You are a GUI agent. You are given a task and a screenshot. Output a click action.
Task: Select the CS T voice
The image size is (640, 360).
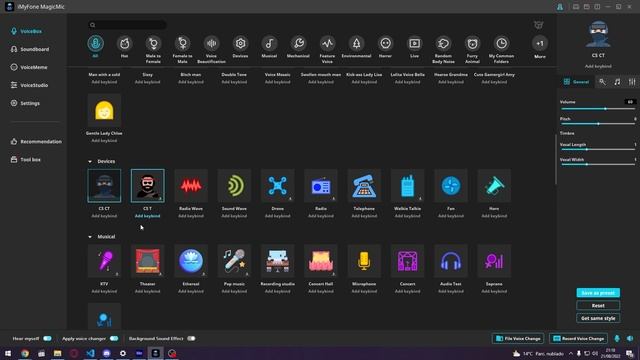pyautogui.click(x=147, y=186)
